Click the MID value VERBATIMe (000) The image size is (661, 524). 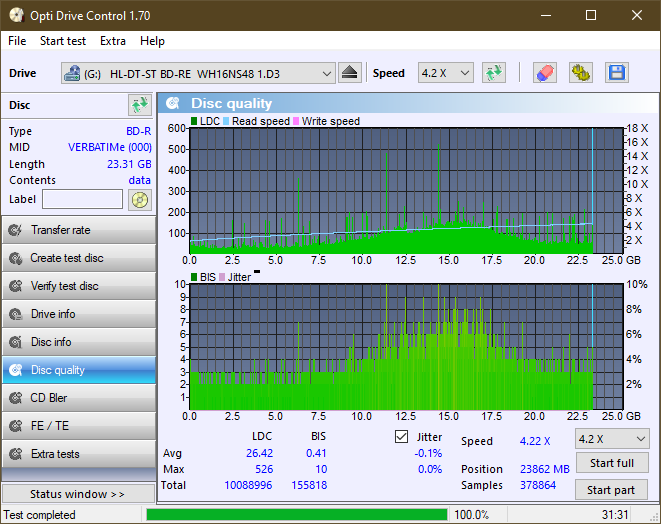coord(110,147)
